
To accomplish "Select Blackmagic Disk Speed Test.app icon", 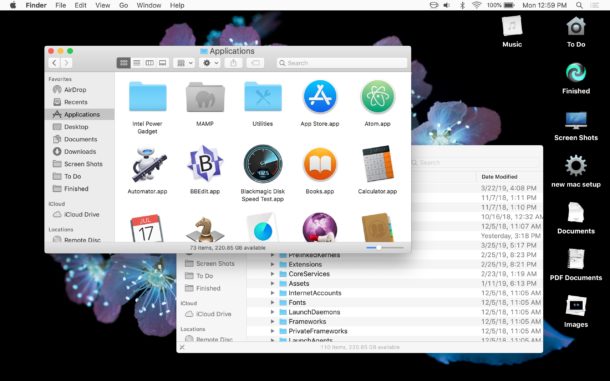I will tap(263, 164).
